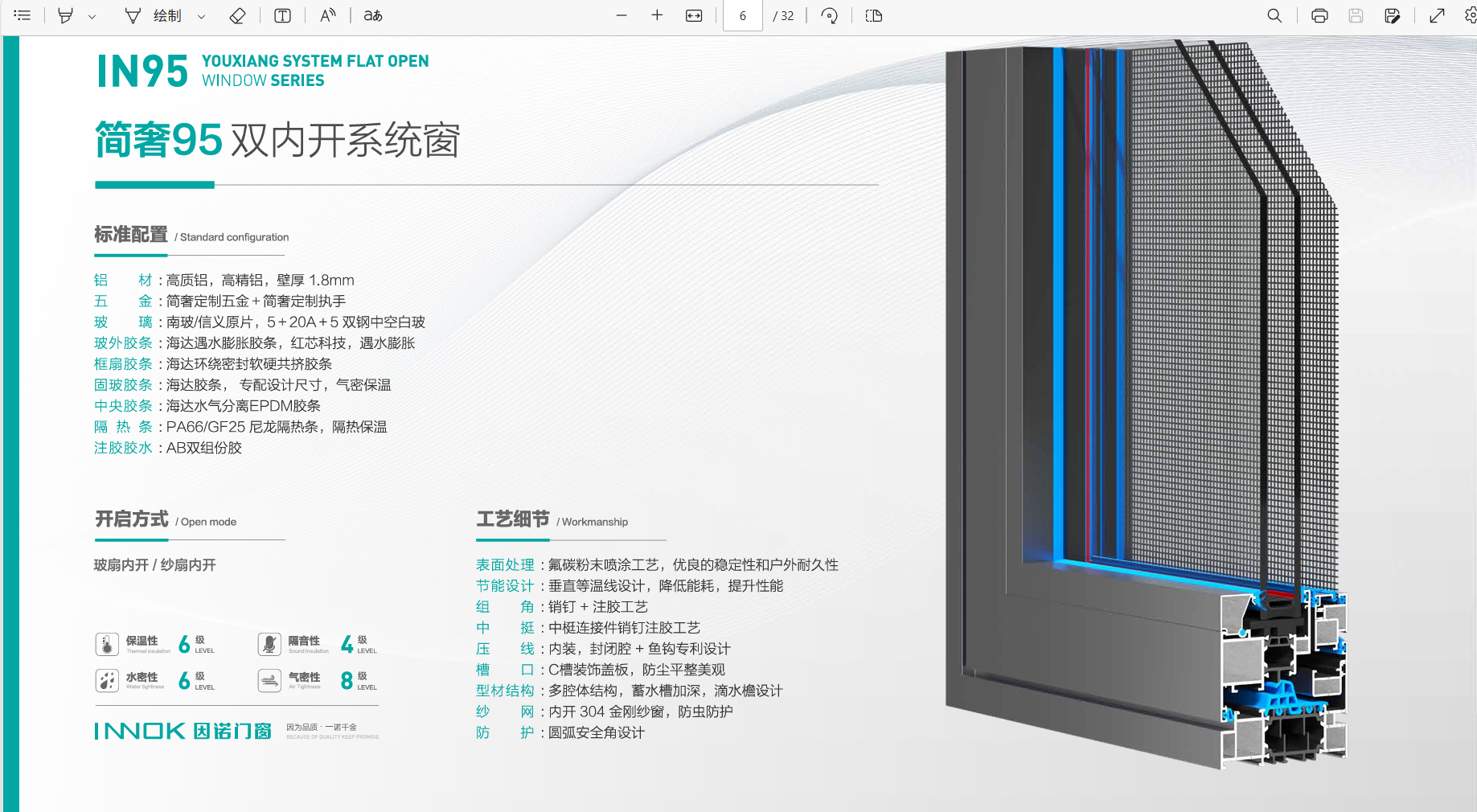Screen dimensions: 1477x812
Task: Zoom out of the PDF
Action: point(621,15)
